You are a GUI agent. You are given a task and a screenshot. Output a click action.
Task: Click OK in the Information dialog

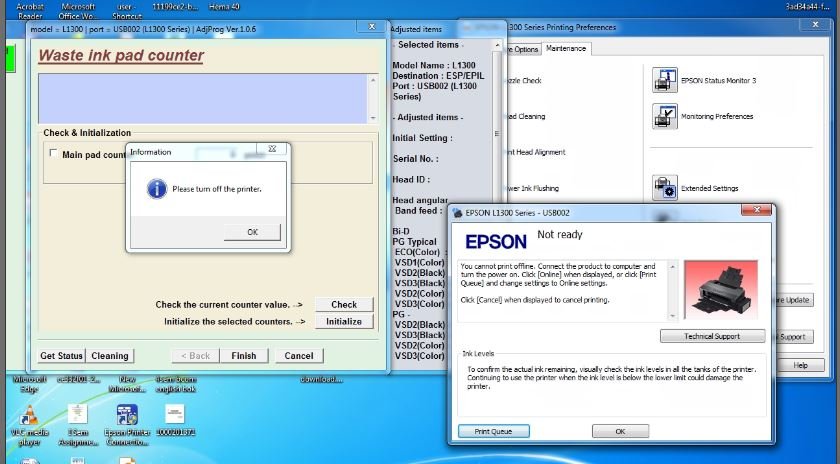tap(252, 232)
